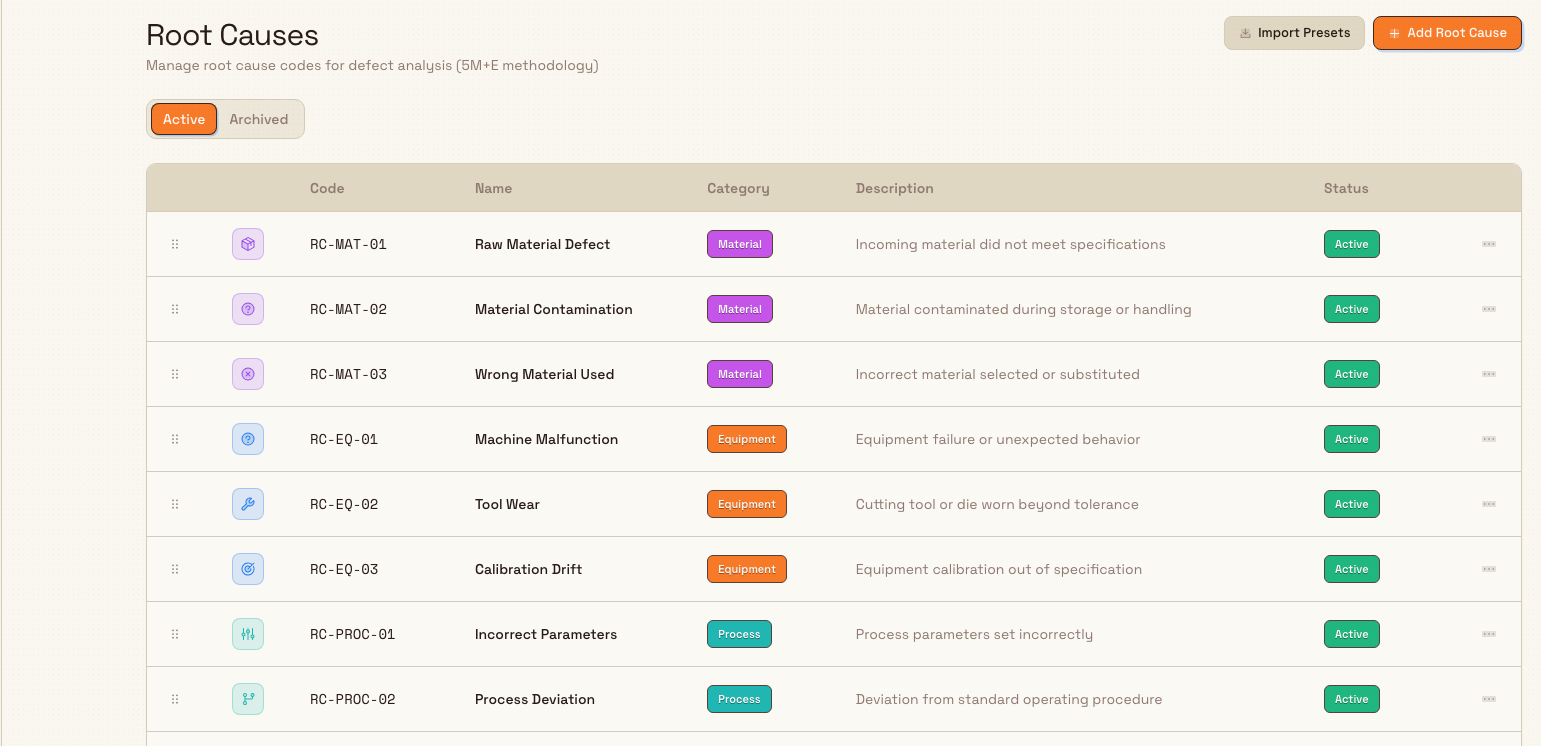Click the name Calibration Drift

coord(528,569)
